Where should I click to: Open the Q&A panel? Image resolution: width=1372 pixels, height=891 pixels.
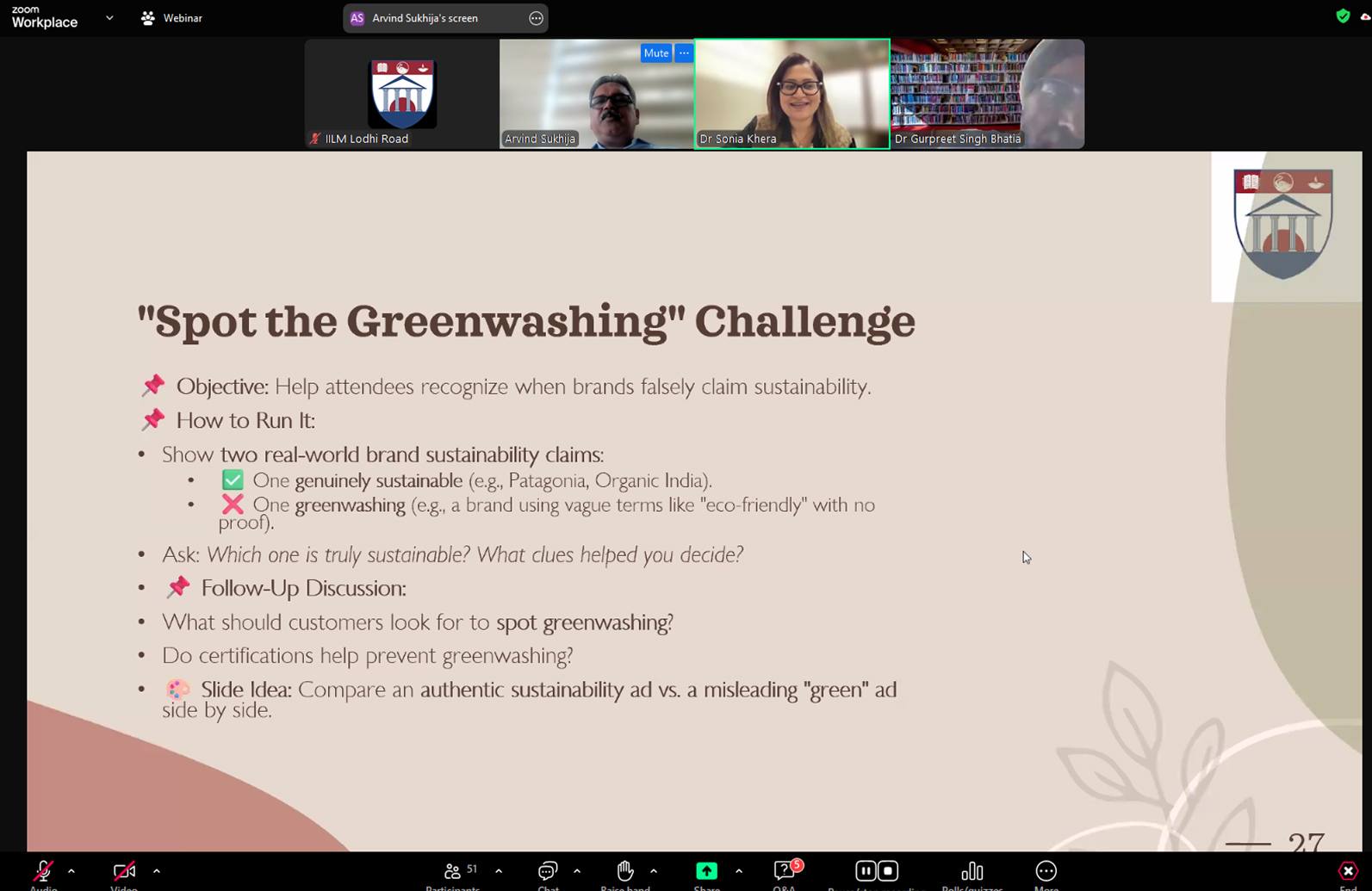click(784, 871)
